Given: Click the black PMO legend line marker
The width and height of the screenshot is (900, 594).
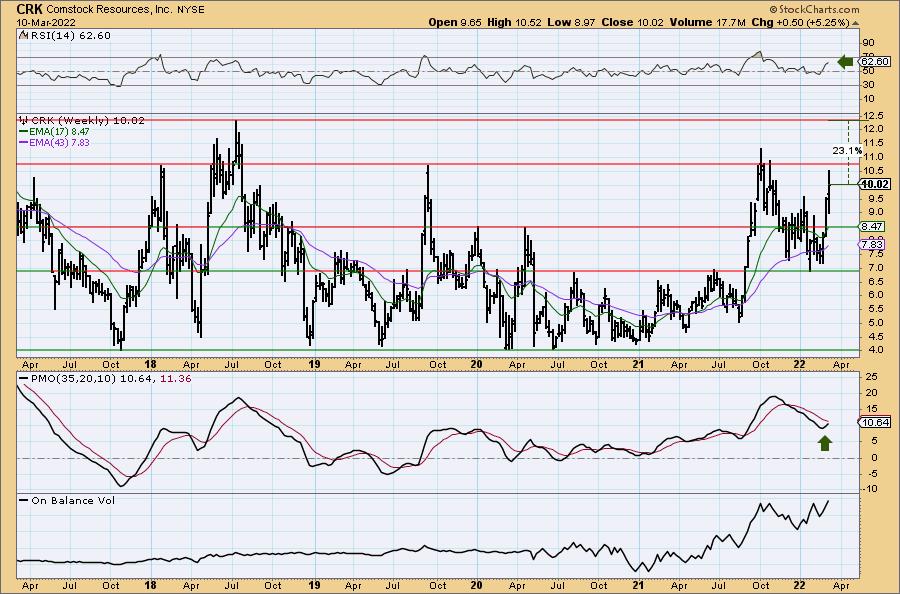Looking at the screenshot, I should (x=24, y=379).
